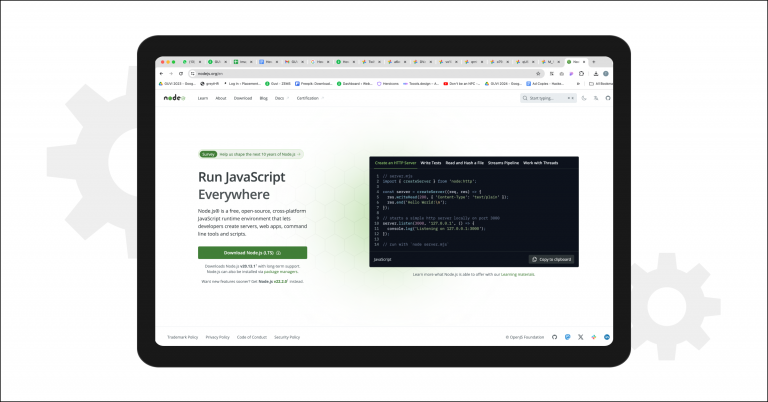Open the Node.js v23.2.0 link
This screenshot has height=402, width=768.
tap(273, 282)
